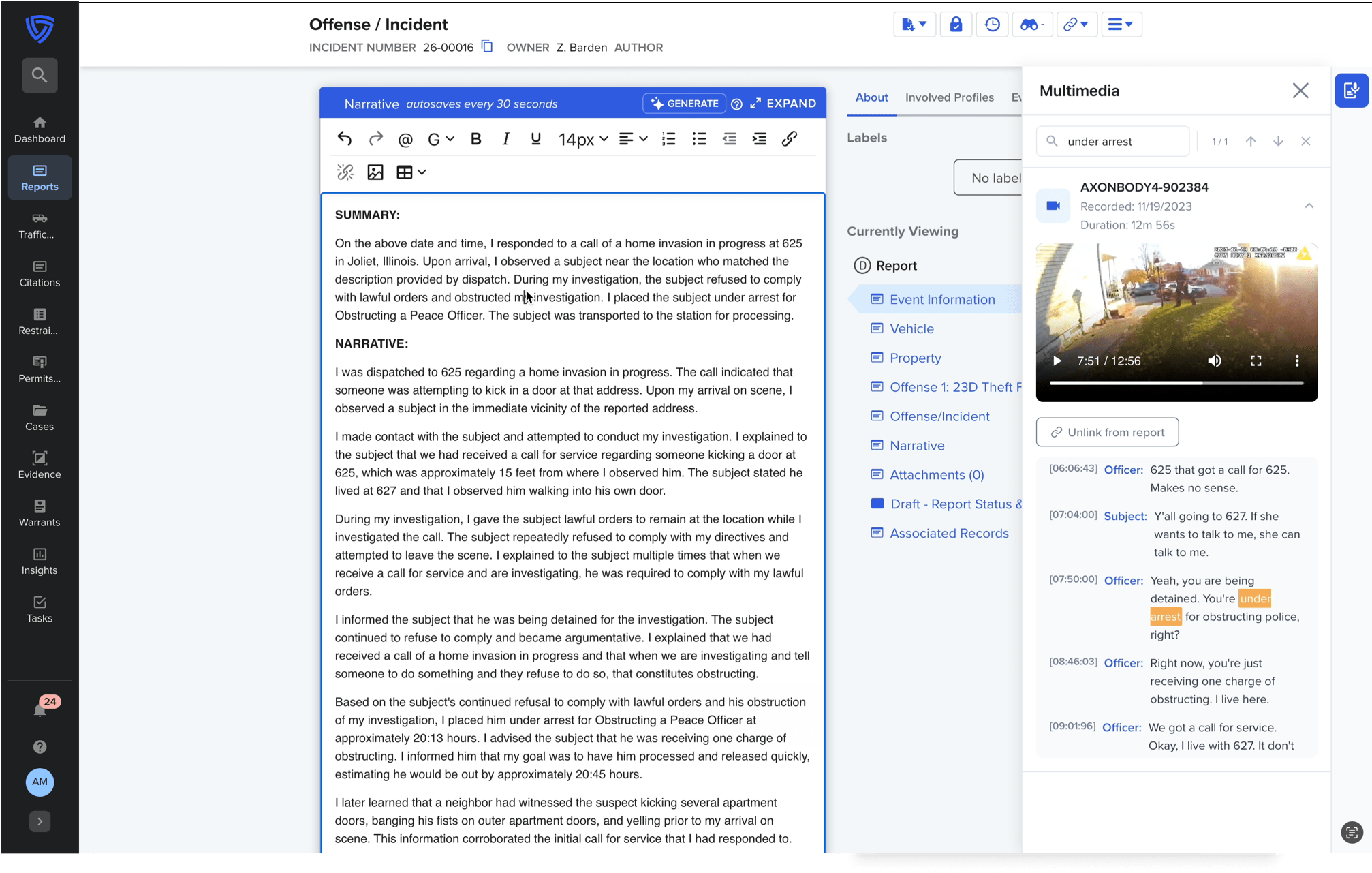Open Permits in sidebar
The image size is (1372, 873).
pyautogui.click(x=40, y=369)
